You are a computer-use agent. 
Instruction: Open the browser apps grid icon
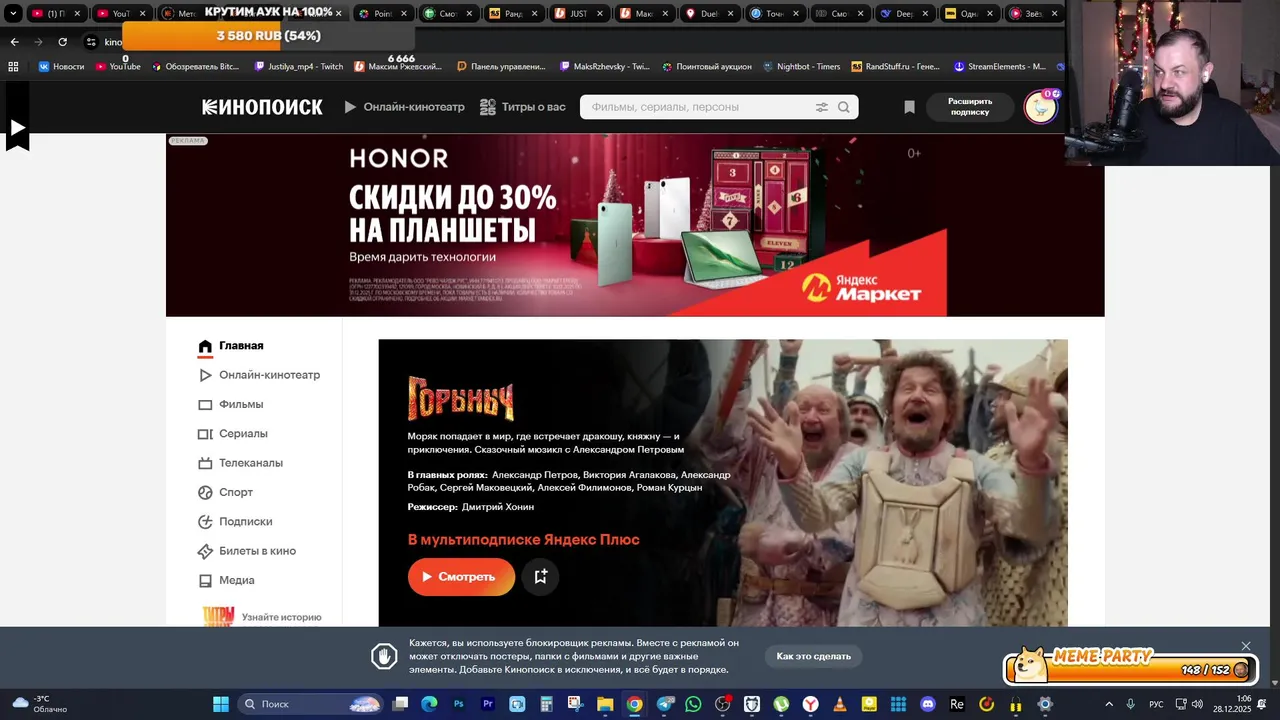[x=13, y=66]
